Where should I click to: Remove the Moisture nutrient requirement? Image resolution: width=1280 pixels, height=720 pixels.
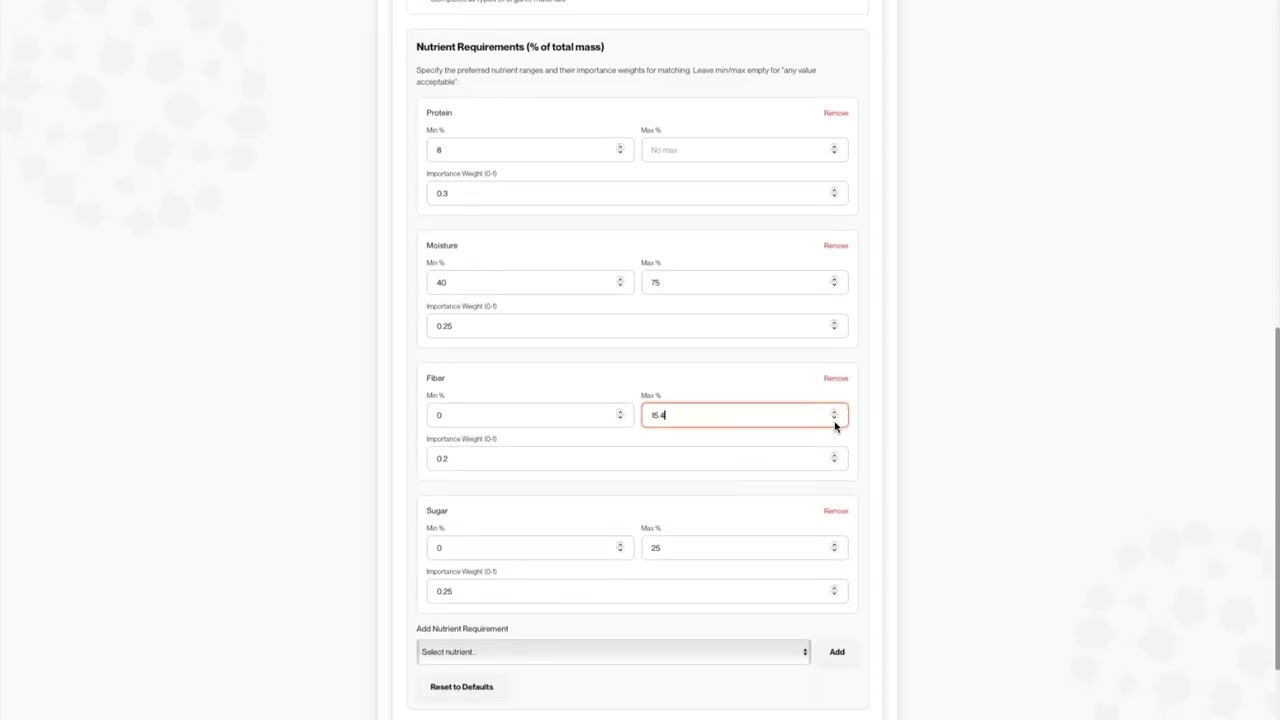(x=835, y=246)
